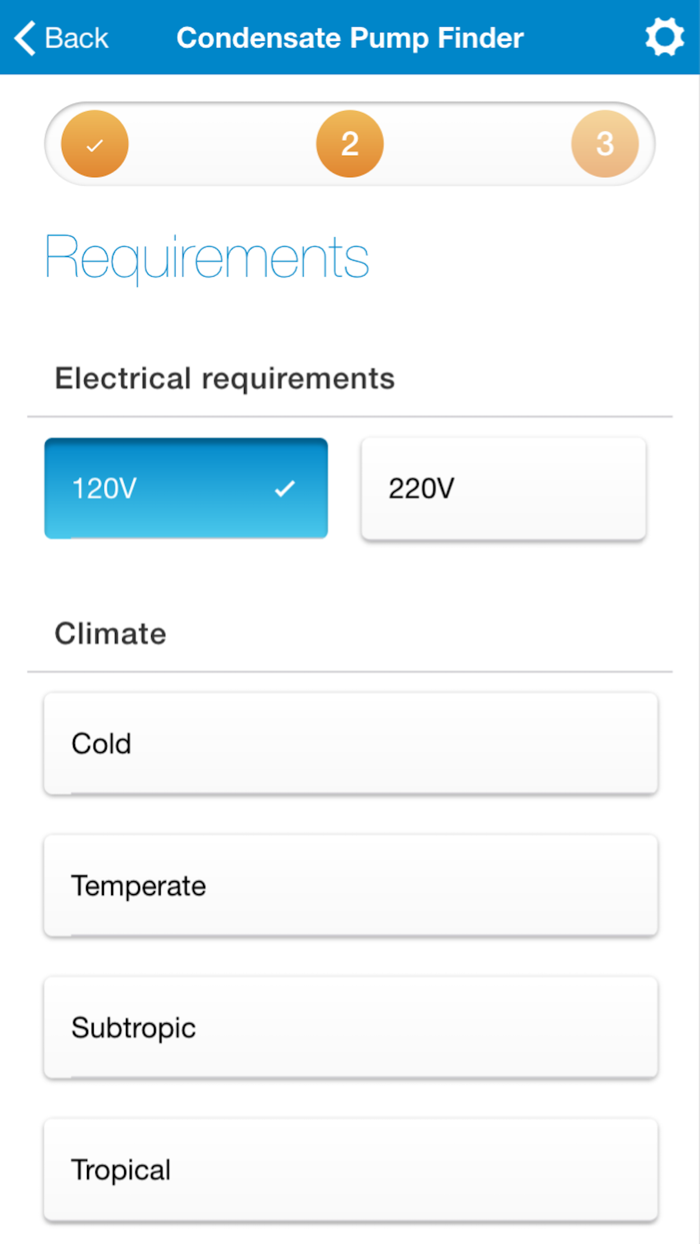The width and height of the screenshot is (700, 1244).
Task: Click the completed checkmark step indicator
Action: (94, 143)
